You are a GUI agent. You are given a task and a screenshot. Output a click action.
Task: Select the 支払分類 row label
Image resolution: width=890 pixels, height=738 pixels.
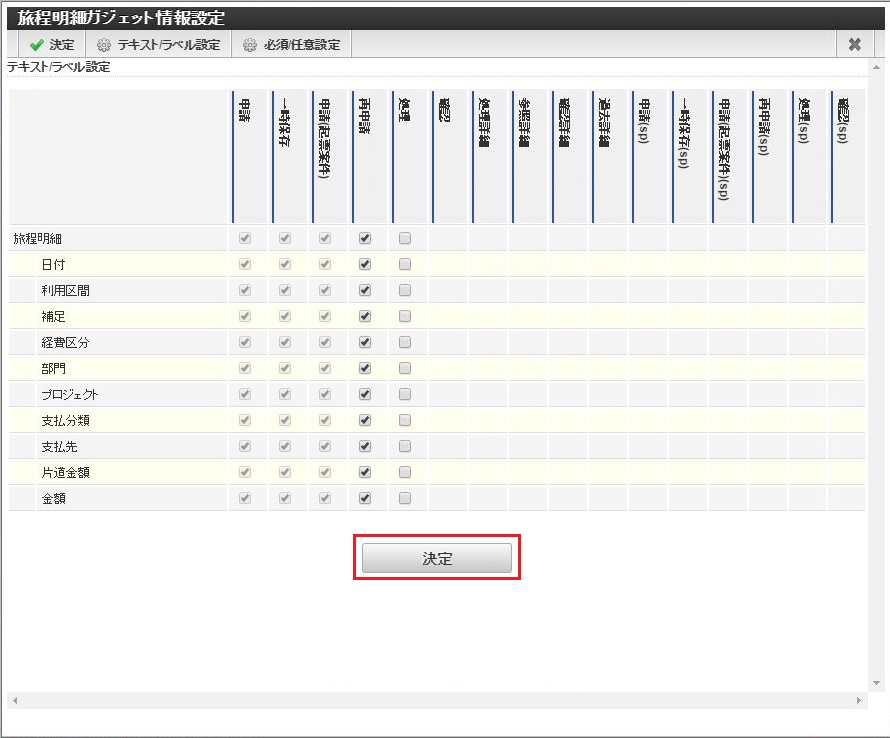point(65,421)
